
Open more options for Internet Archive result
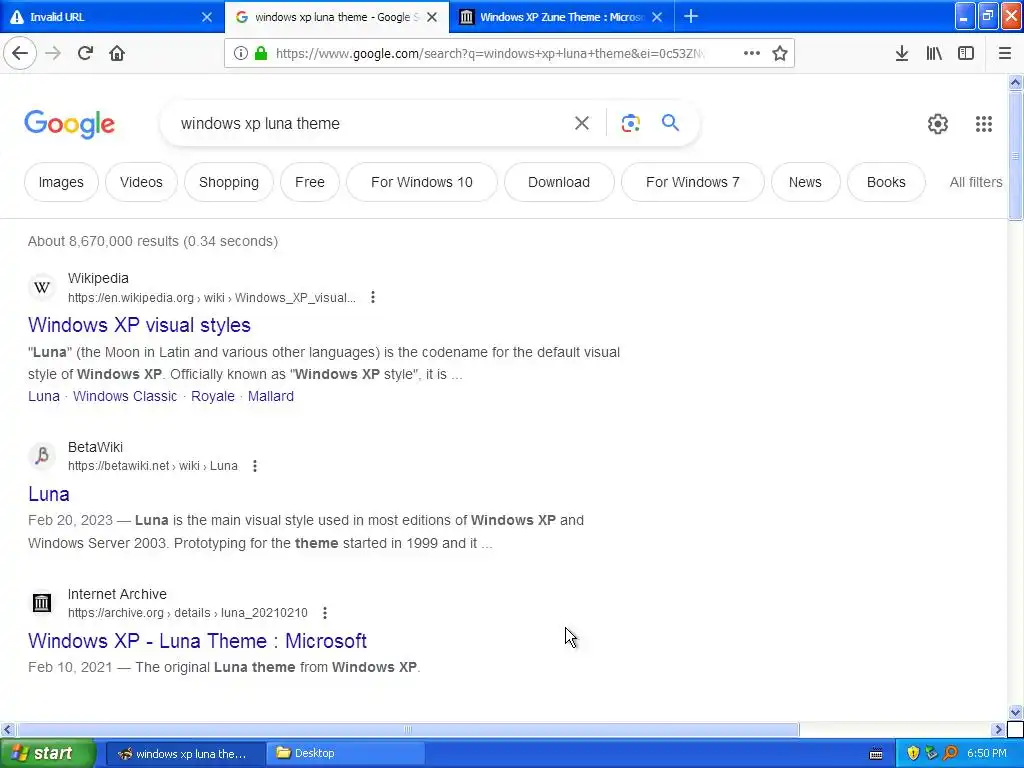click(x=325, y=613)
